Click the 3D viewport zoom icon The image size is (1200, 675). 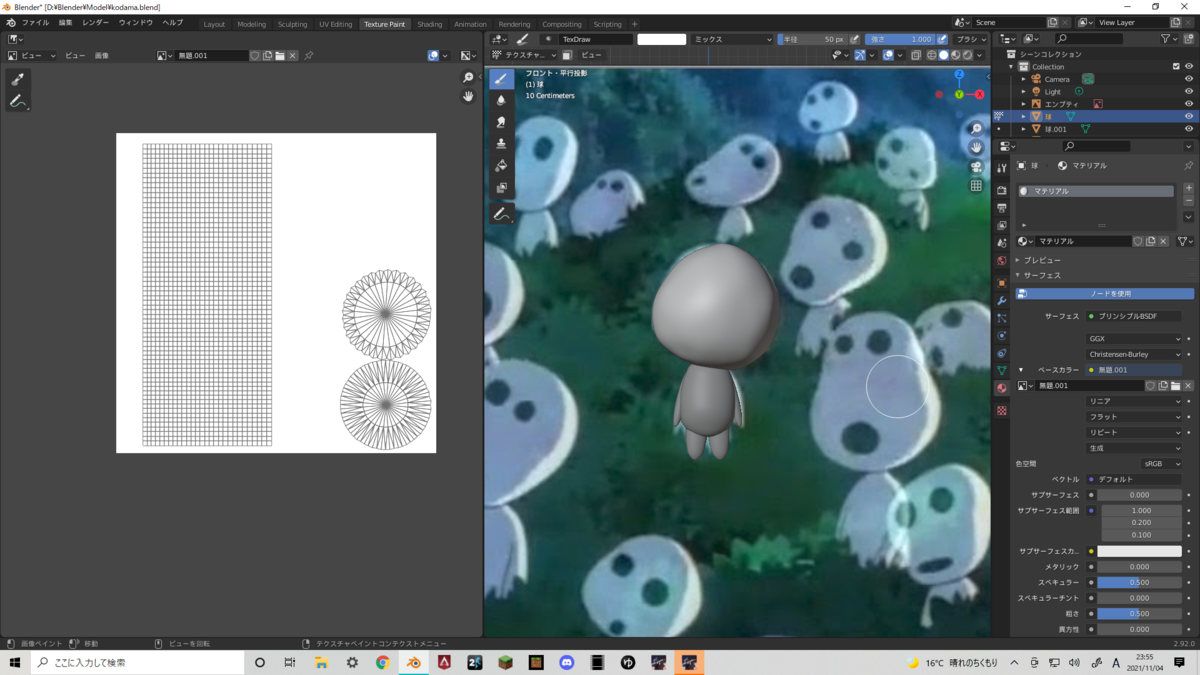[x=976, y=130]
